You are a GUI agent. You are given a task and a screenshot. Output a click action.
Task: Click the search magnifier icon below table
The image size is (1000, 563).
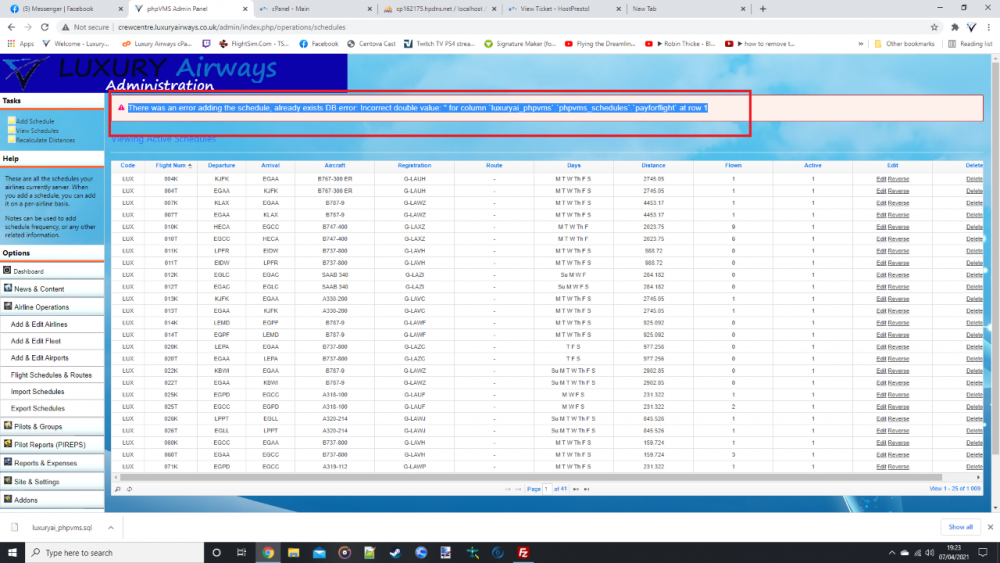click(x=117, y=489)
